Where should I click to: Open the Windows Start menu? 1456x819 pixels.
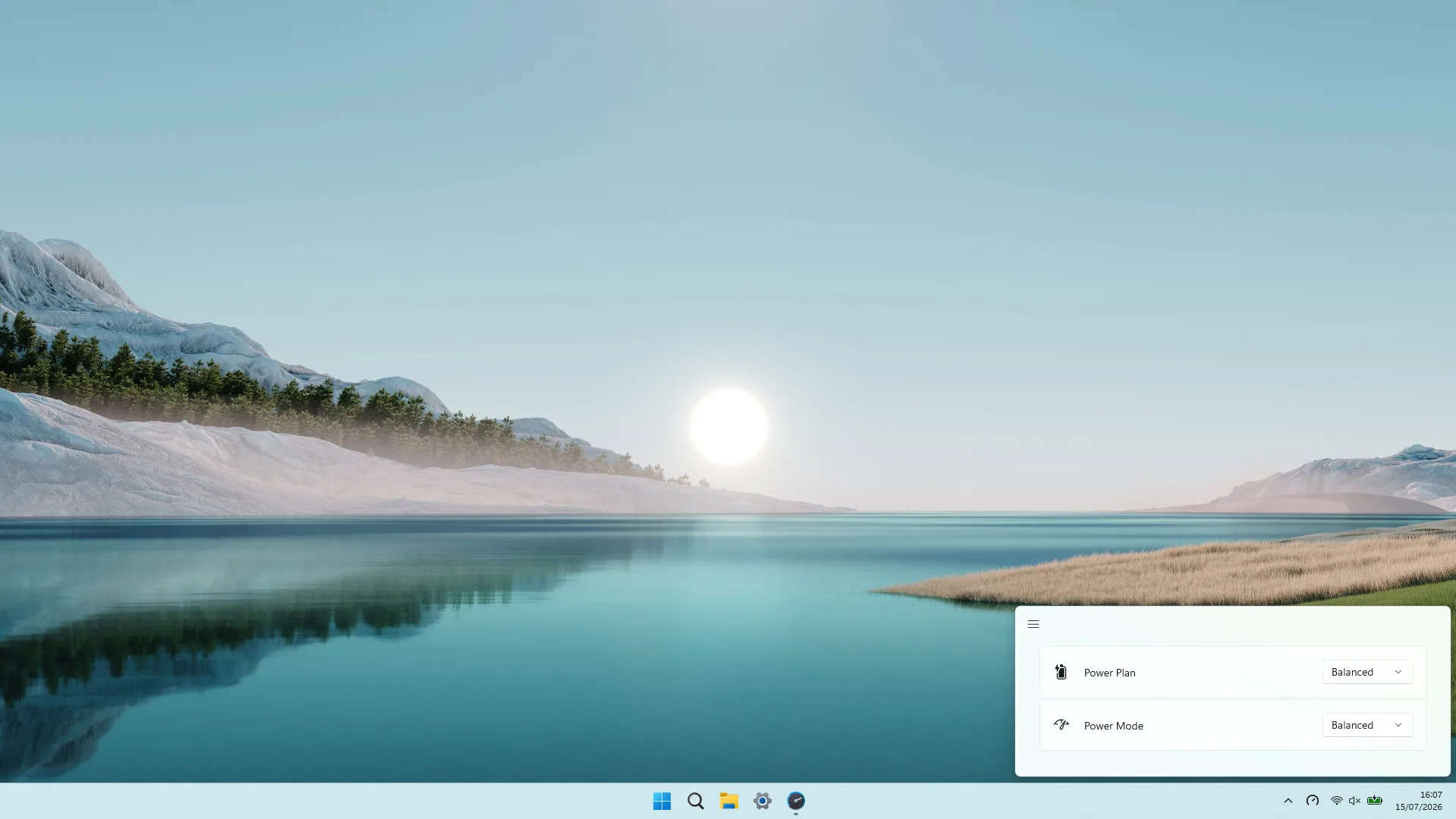pyautogui.click(x=662, y=801)
